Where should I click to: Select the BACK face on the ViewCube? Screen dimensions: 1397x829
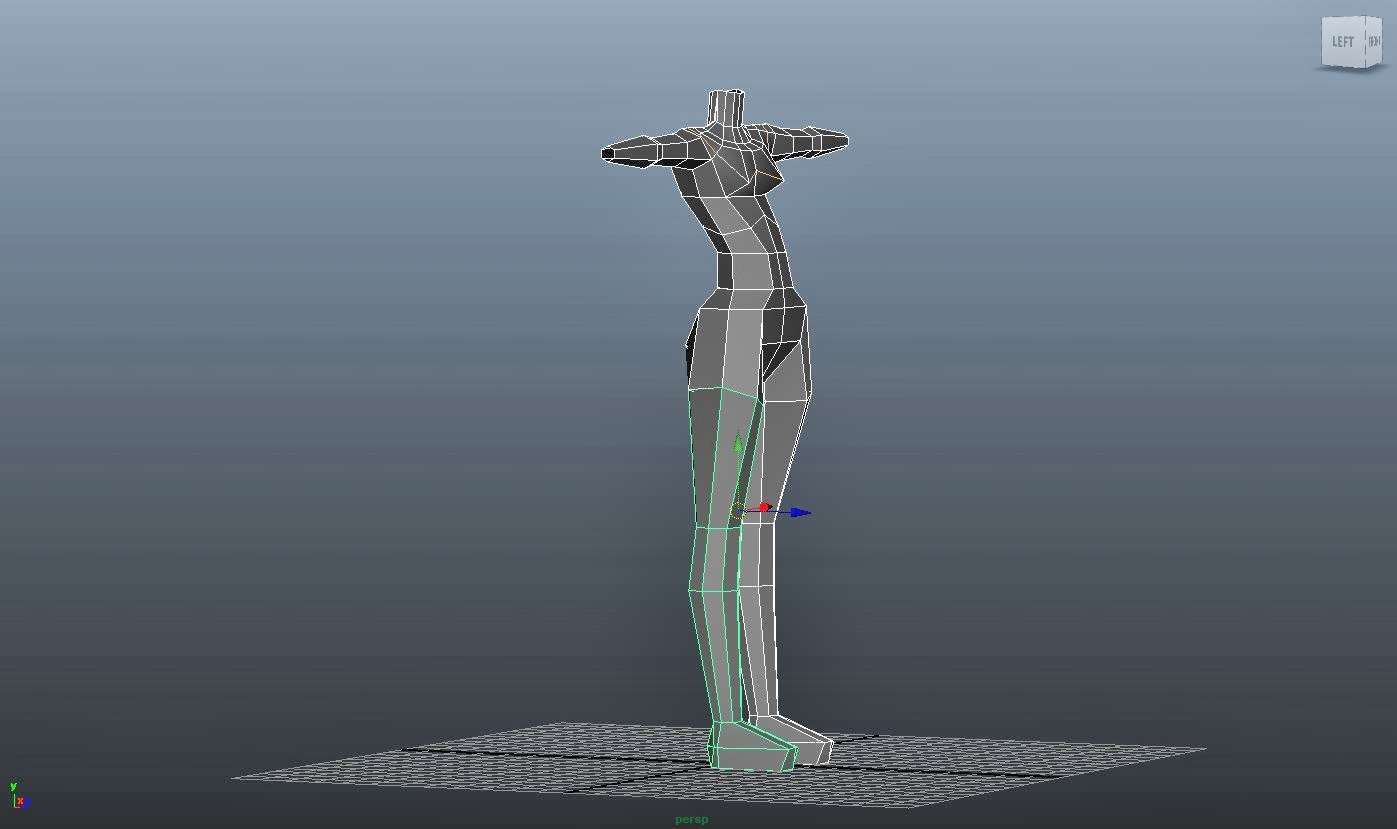[1372, 43]
